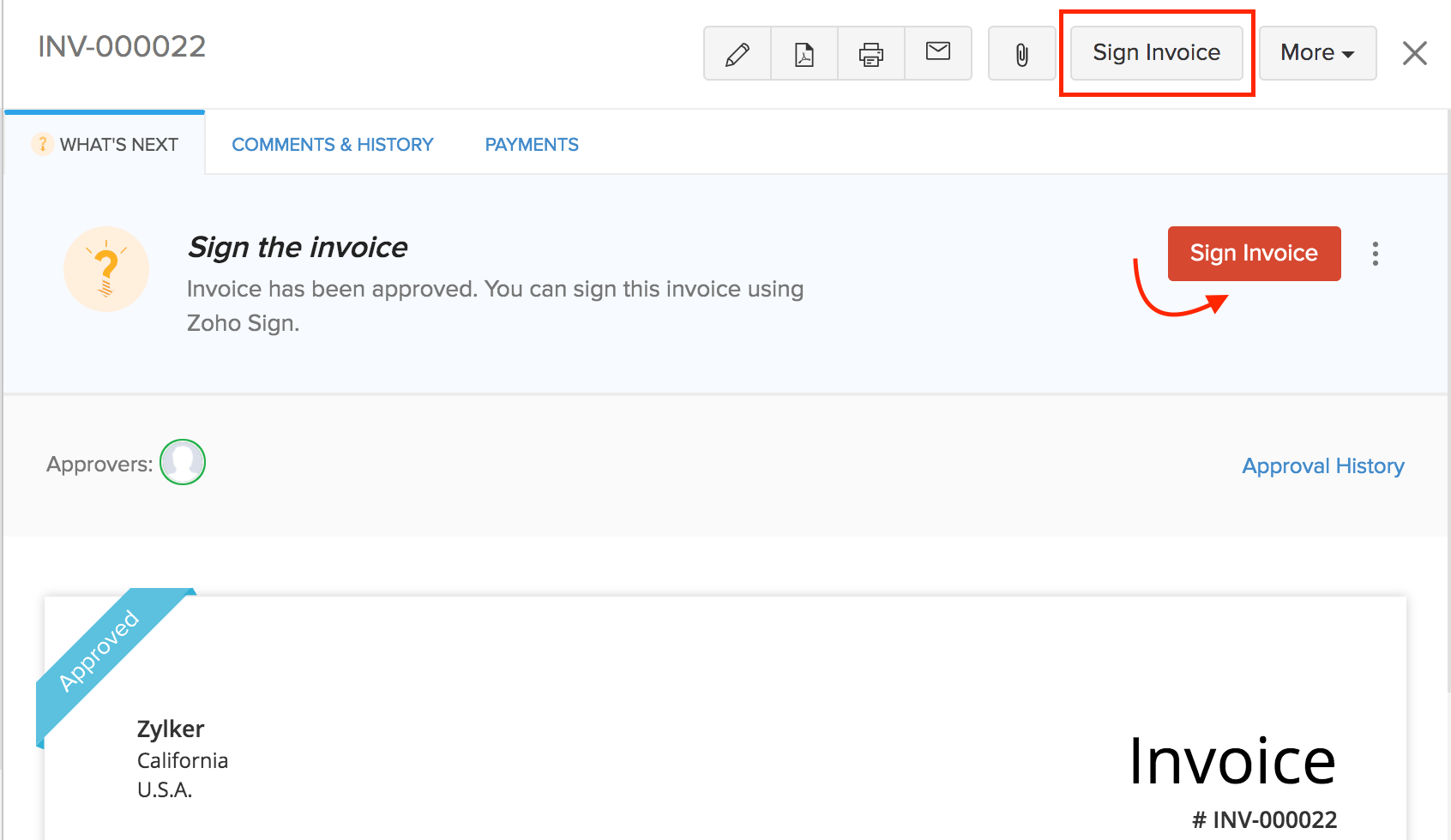The height and width of the screenshot is (840, 1451).
Task: Click the red Sign Invoice button
Action: pyautogui.click(x=1253, y=253)
